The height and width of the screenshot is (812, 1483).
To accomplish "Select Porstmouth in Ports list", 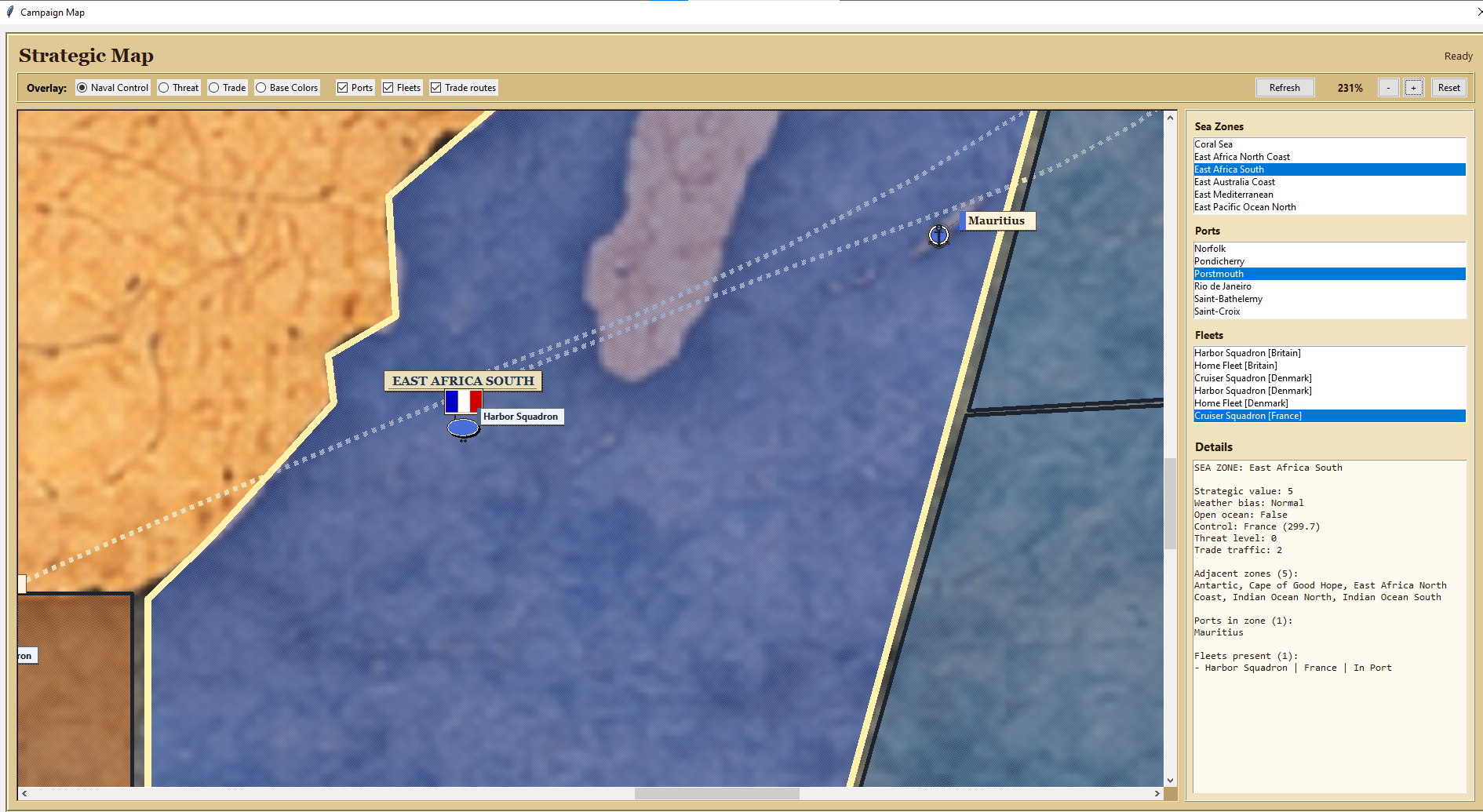I will [x=1329, y=274].
